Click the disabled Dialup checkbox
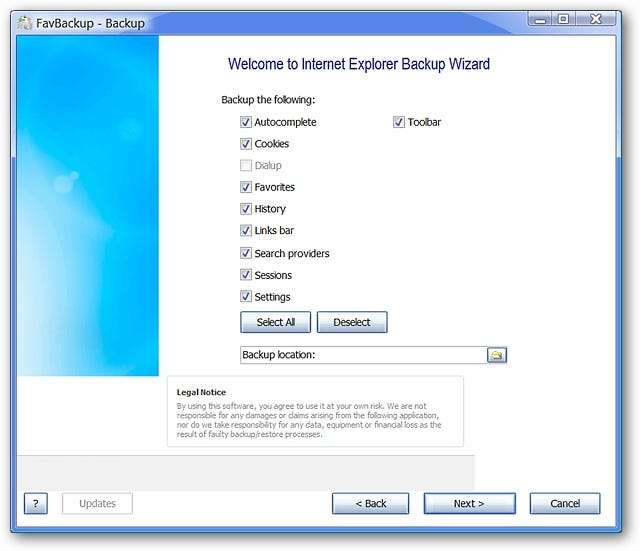 click(246, 165)
